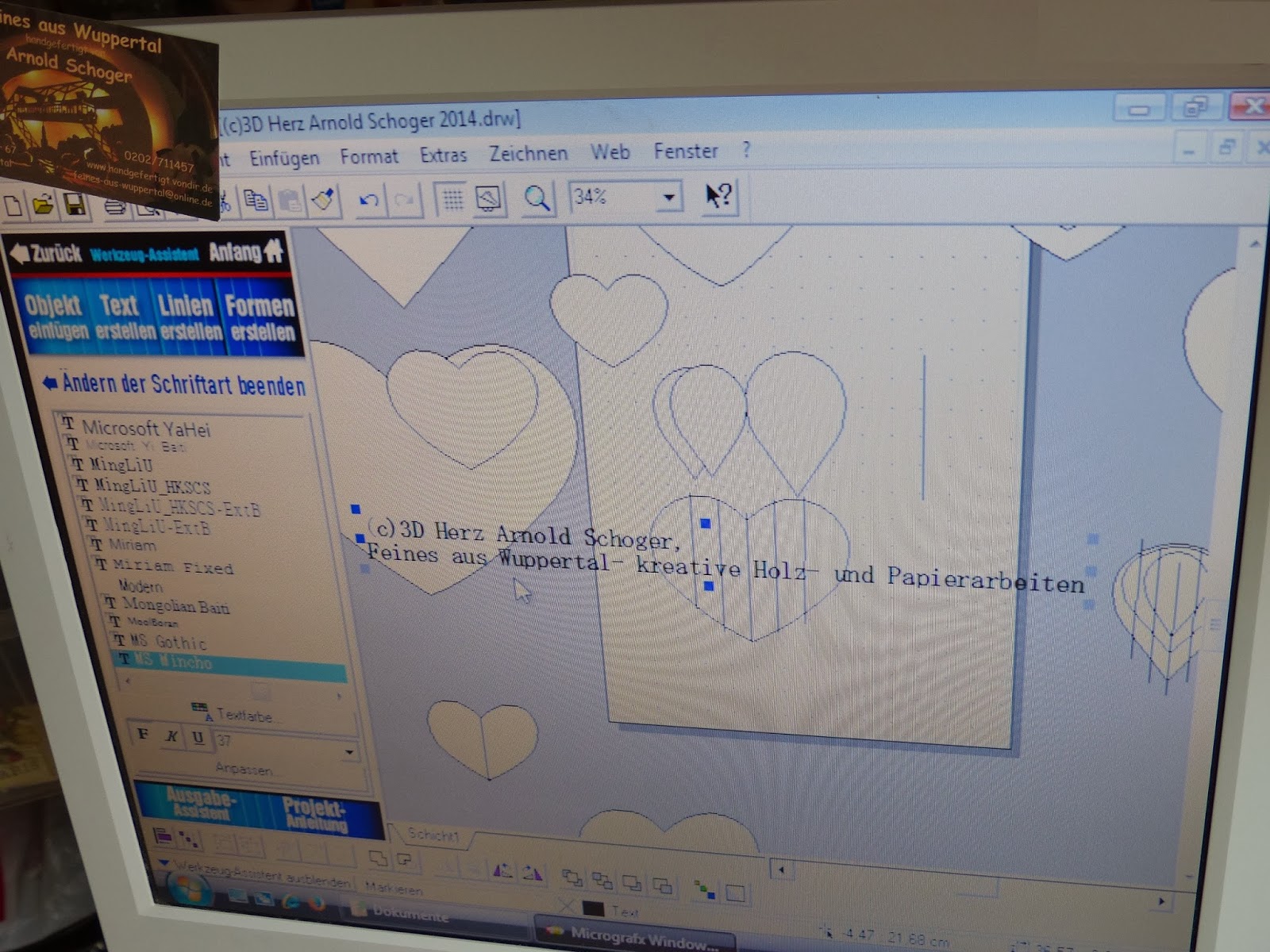Click the flip vertical triangle icon

tap(532, 875)
